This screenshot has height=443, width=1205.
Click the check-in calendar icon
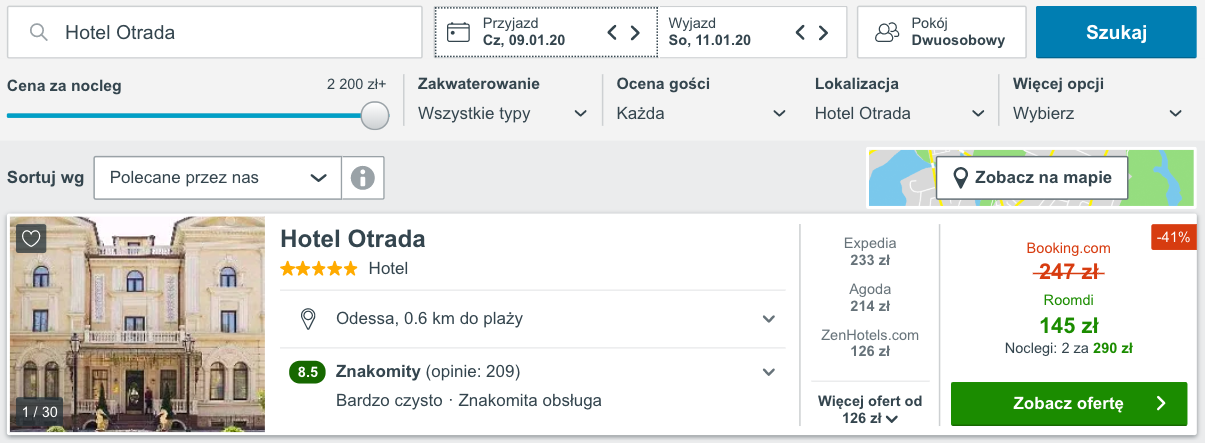(458, 32)
